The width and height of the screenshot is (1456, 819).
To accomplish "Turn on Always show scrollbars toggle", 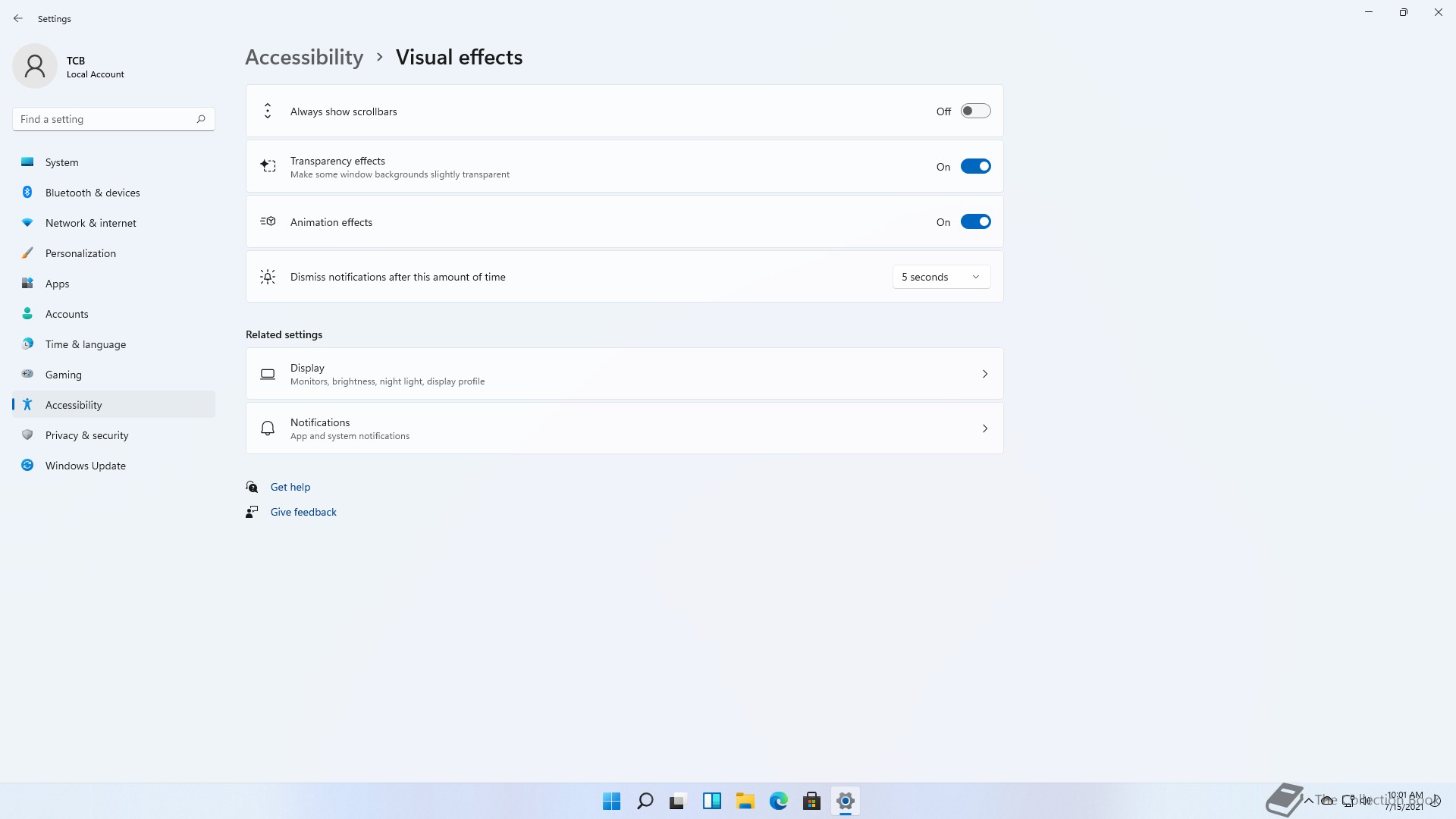I will point(975,111).
